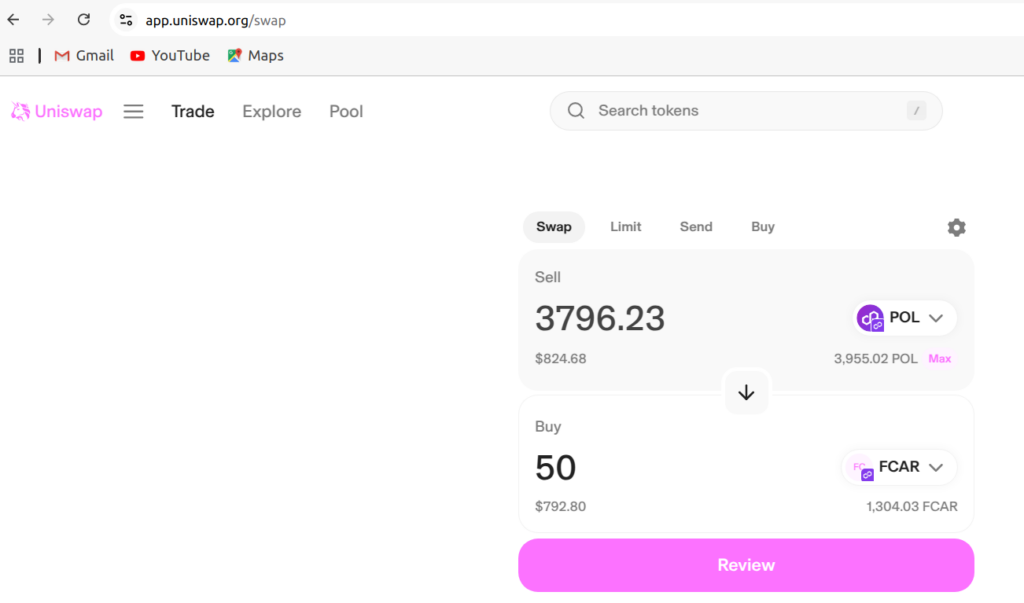Click the 1,304.03 FCAR balance text

(x=912, y=506)
